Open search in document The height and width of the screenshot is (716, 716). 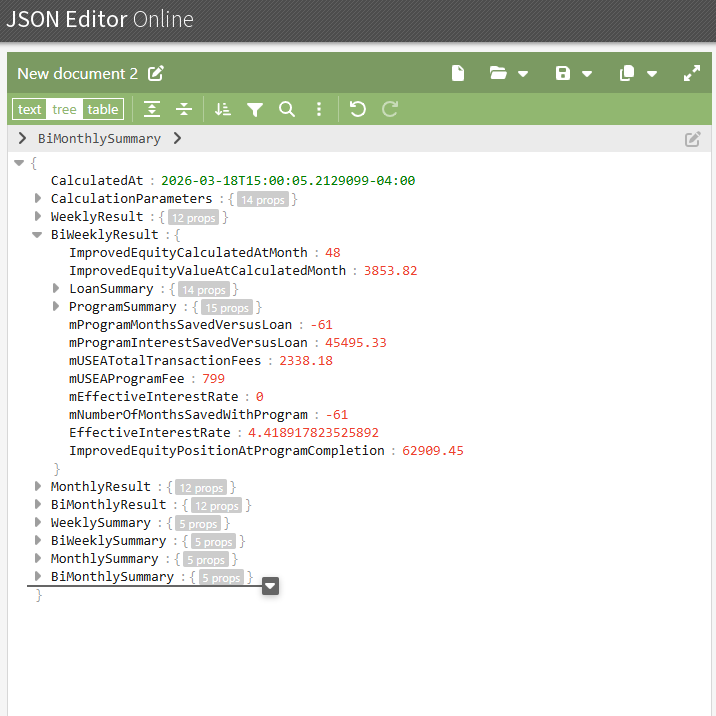coord(287,109)
